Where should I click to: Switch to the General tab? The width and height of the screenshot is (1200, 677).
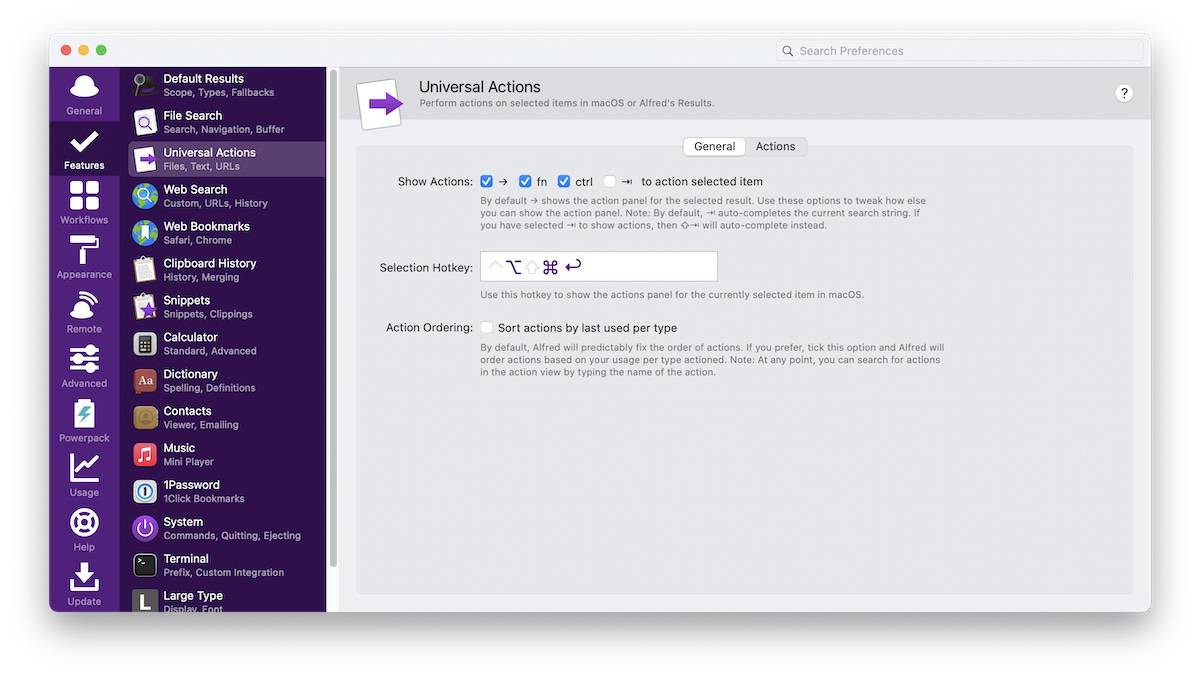[715, 147]
